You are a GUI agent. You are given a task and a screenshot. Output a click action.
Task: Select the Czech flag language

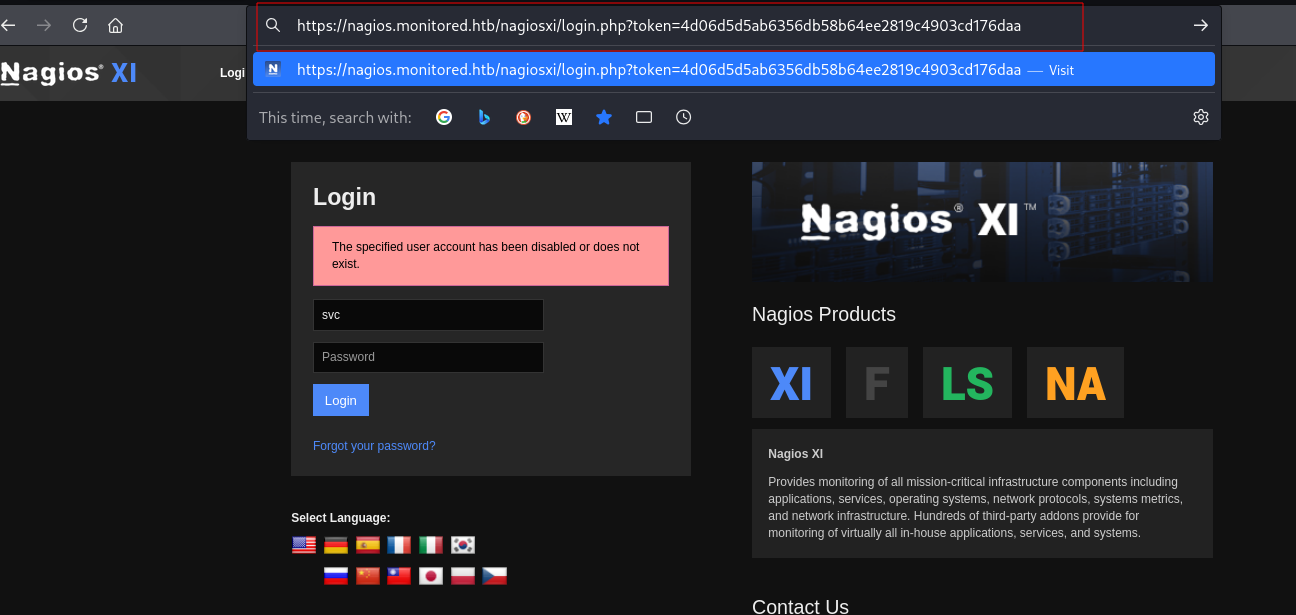pyautogui.click(x=495, y=576)
